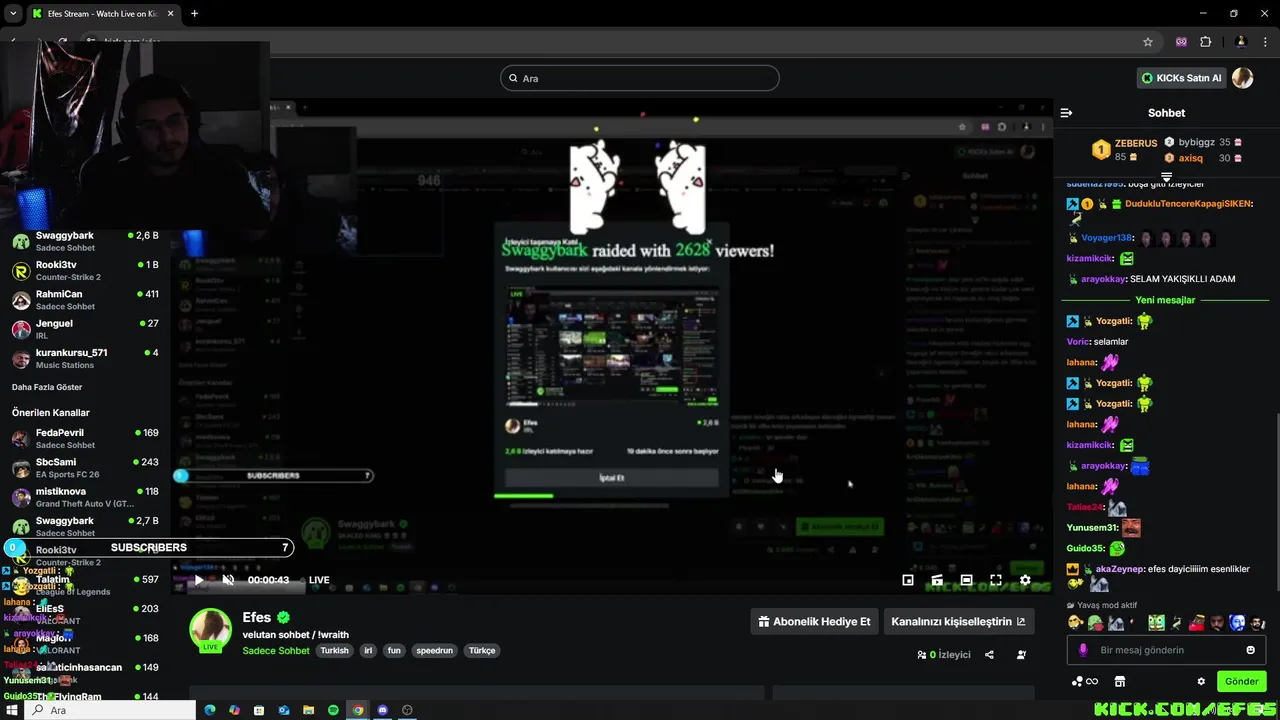
Task: Click Abonelik Hediye Et button
Action: [814, 621]
